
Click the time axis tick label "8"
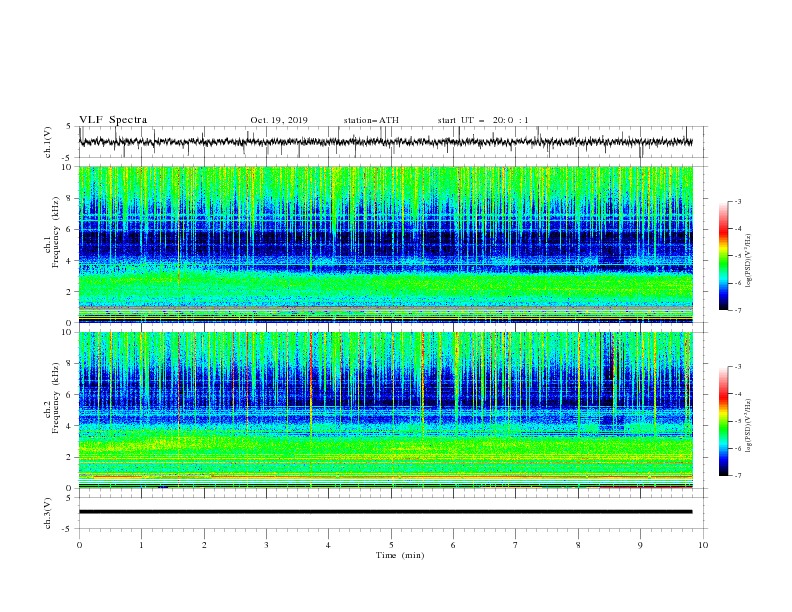pyautogui.click(x=578, y=545)
